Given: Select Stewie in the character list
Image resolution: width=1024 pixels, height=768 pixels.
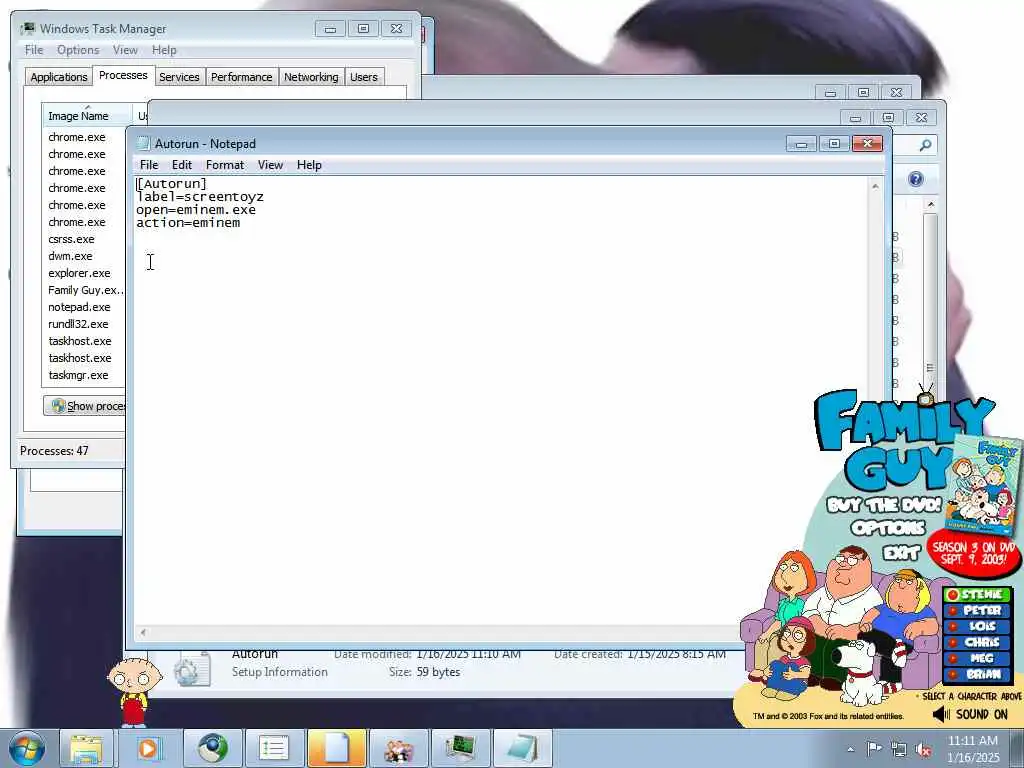Looking at the screenshot, I should click(x=977, y=594).
